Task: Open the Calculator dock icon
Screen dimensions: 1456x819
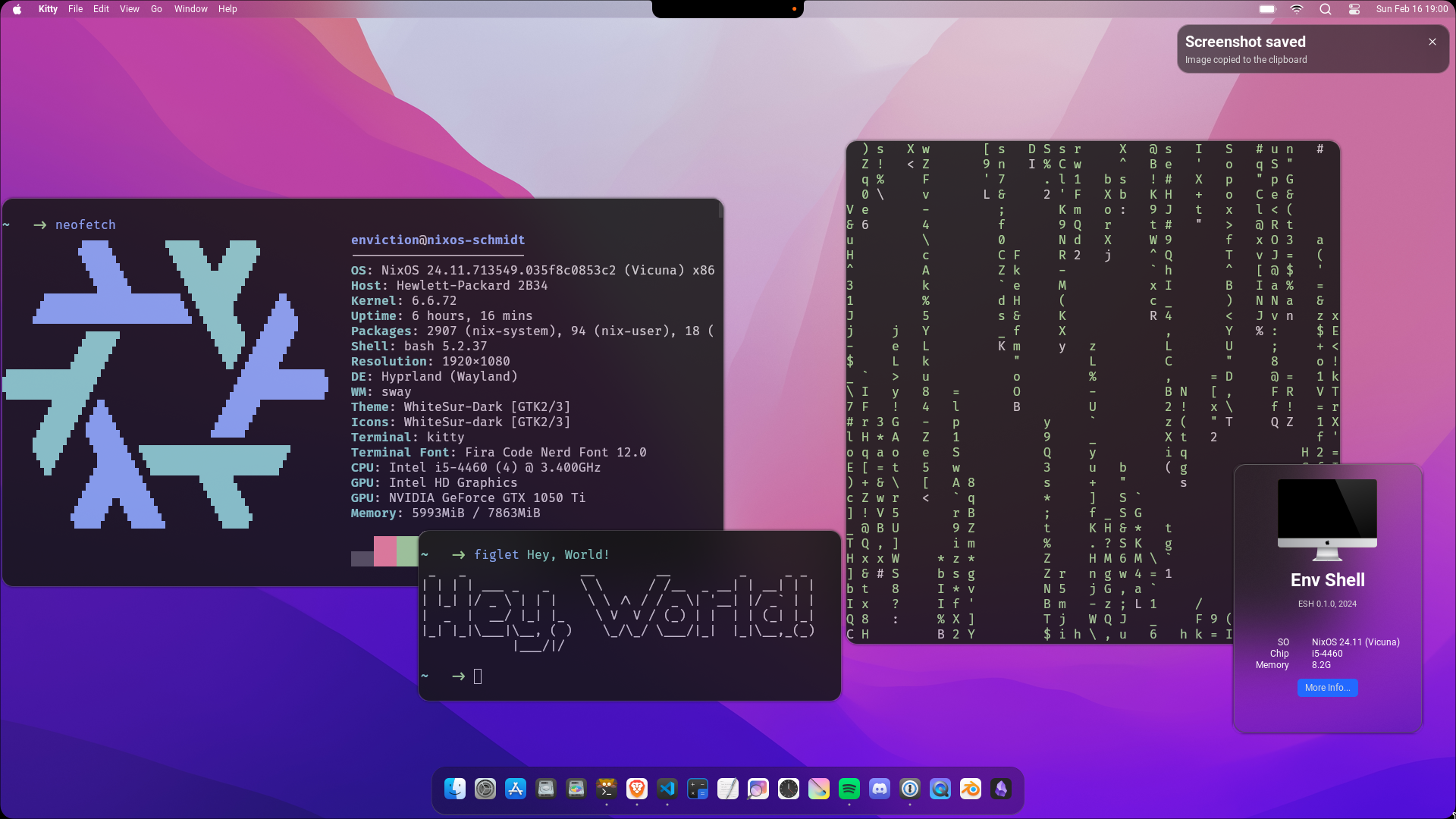Action: tap(698, 789)
